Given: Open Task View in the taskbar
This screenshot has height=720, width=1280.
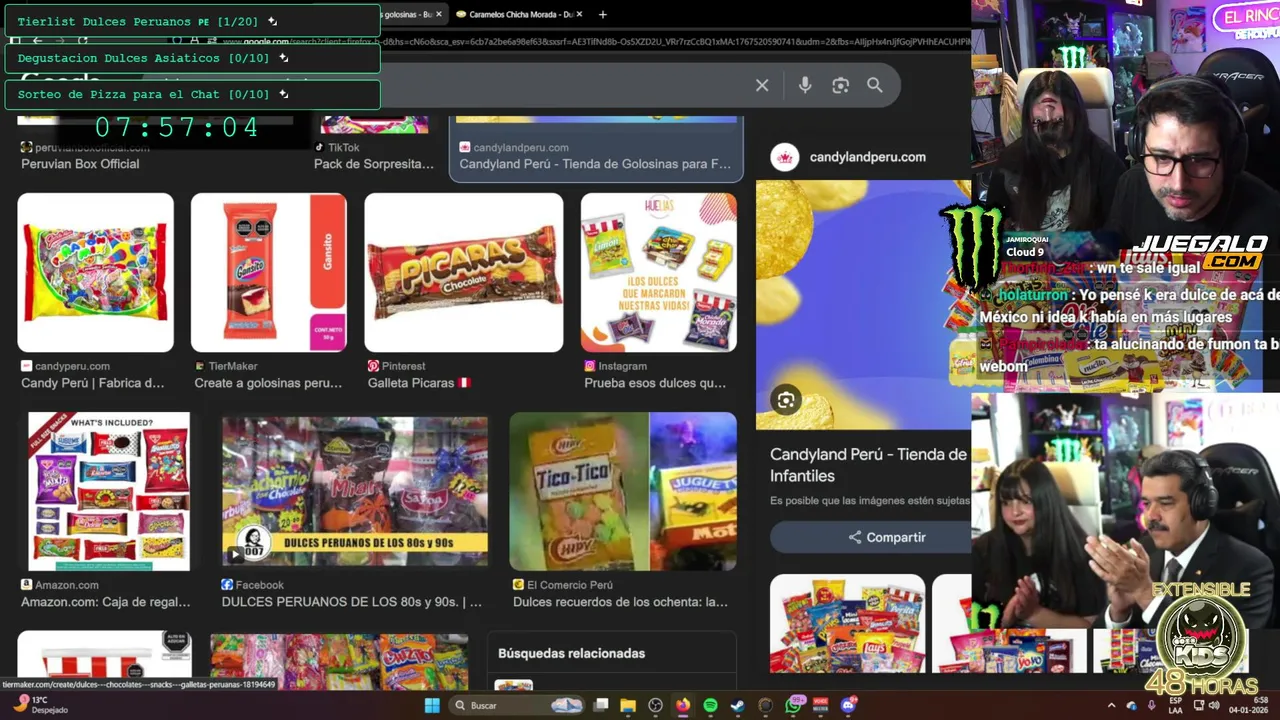Looking at the screenshot, I should [601, 705].
